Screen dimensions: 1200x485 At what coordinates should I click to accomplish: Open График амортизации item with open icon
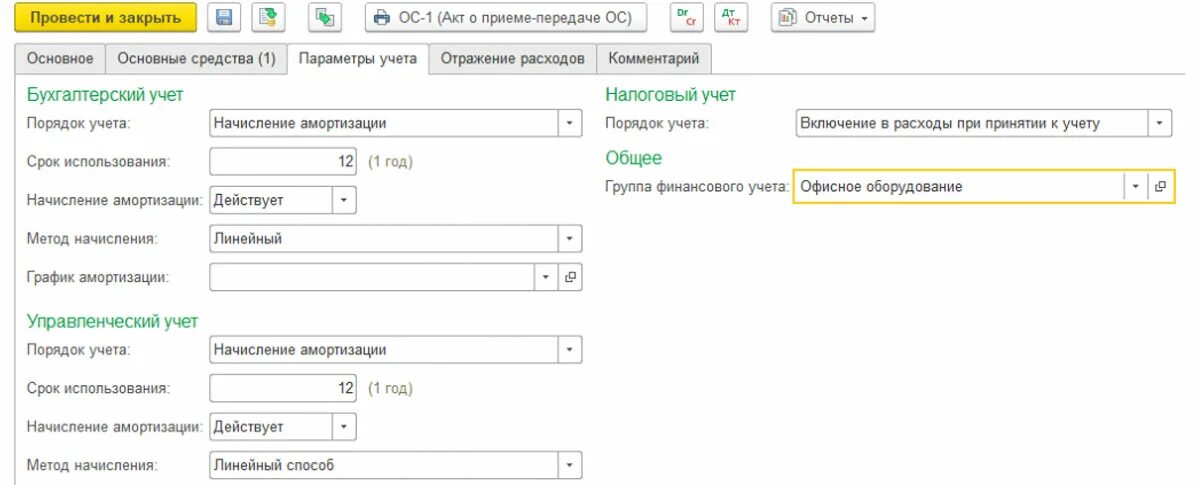pos(570,277)
